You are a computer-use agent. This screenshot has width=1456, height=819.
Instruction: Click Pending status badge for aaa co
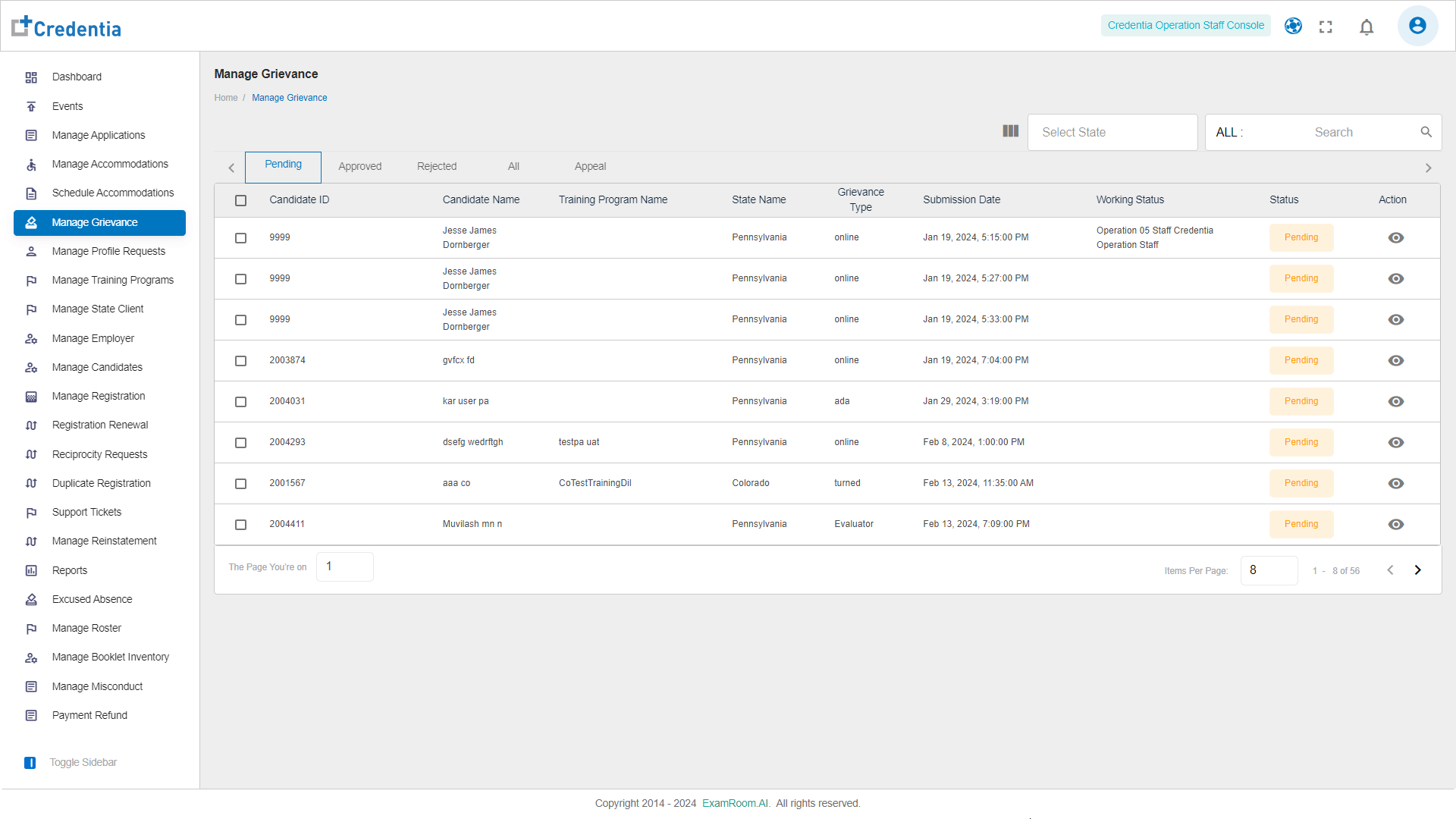[1301, 483]
